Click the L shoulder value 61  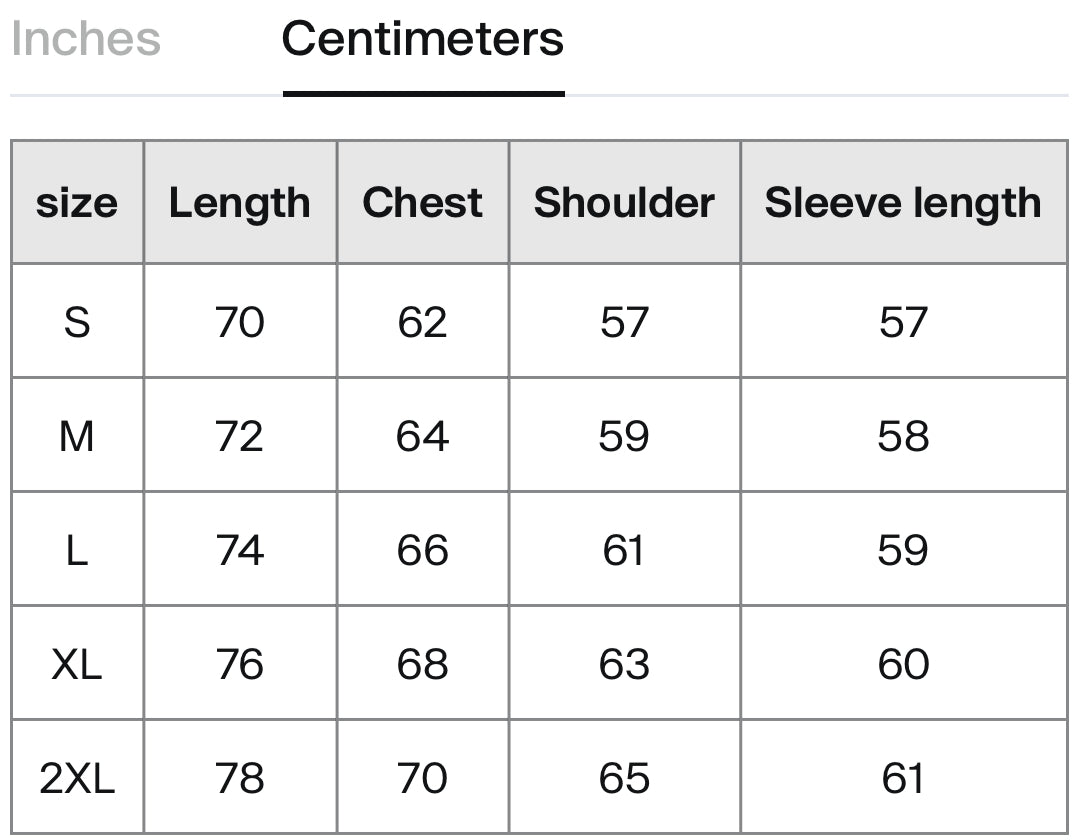click(x=624, y=550)
